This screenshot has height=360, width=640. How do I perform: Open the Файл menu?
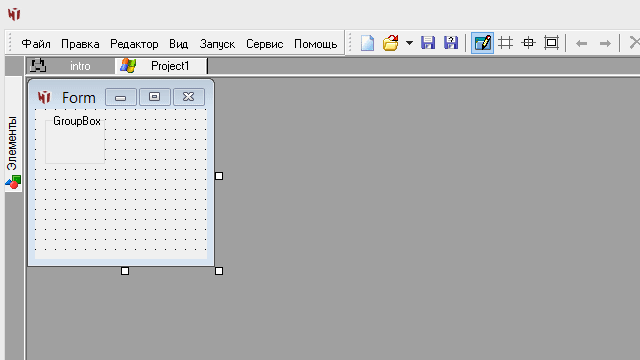point(36,43)
